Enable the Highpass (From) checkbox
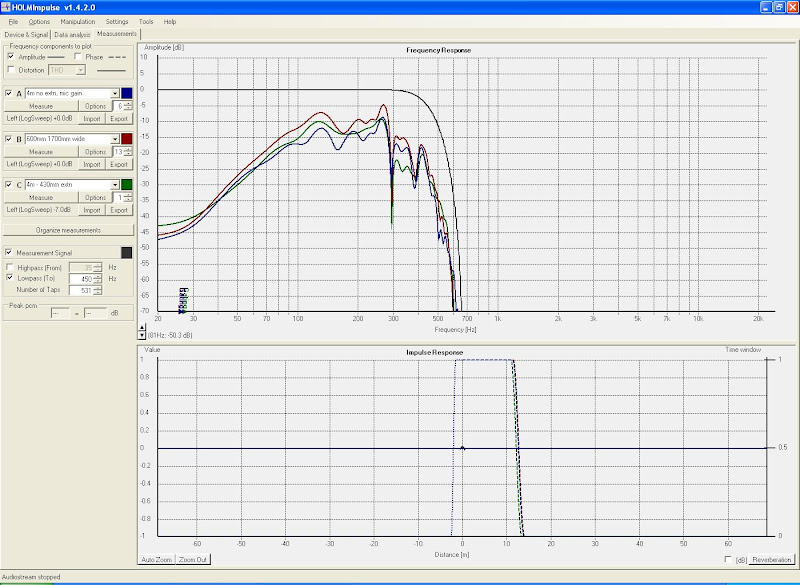The height and width of the screenshot is (585, 800). coord(10,267)
